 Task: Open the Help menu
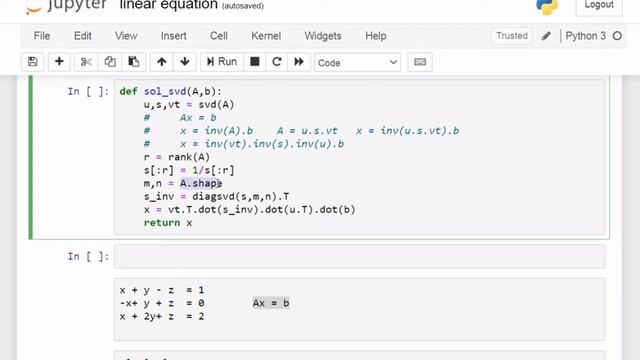click(376, 36)
